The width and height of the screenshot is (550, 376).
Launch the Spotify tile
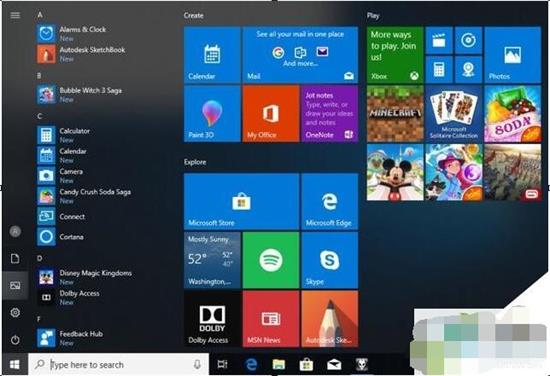tap(271, 260)
